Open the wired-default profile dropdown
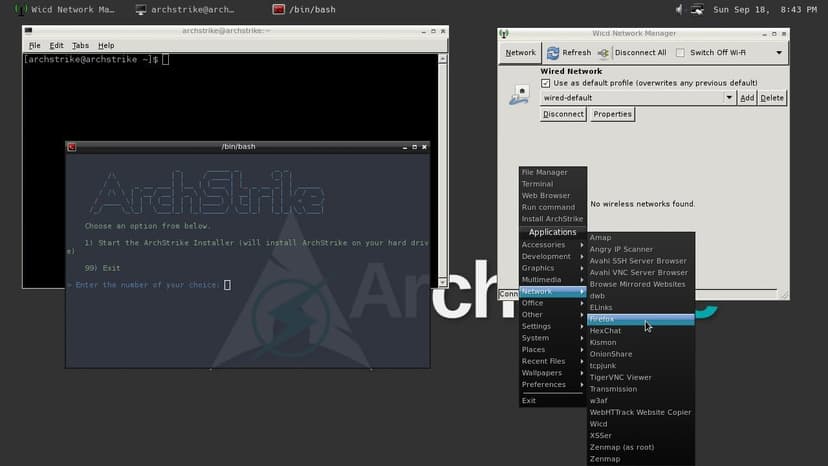Screen dimensions: 828x466 pyautogui.click(x=729, y=98)
